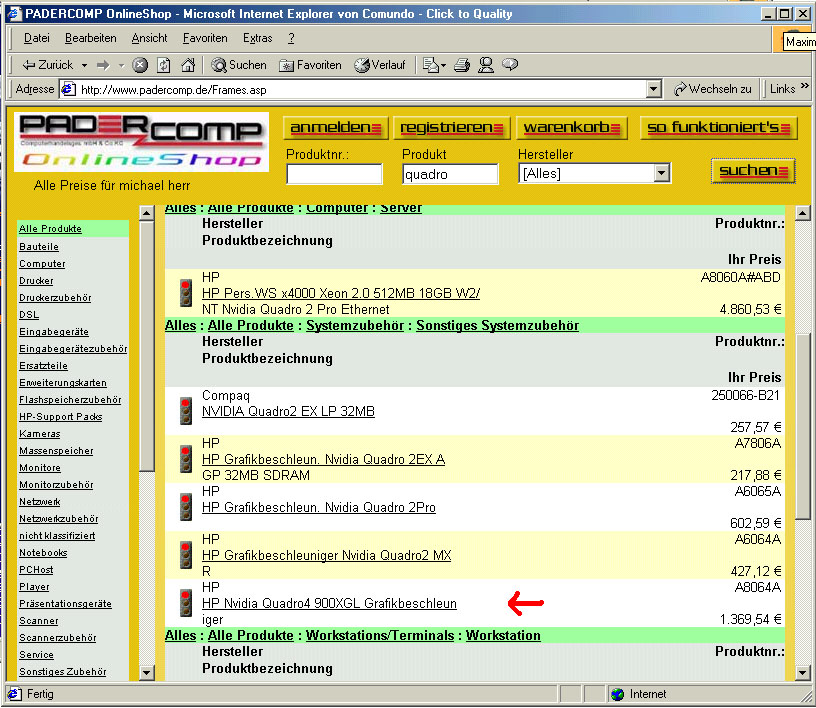Open HP Pers.WS x4000 Xeon product link
Viewport: 816px width, 708px height.
click(x=341, y=293)
